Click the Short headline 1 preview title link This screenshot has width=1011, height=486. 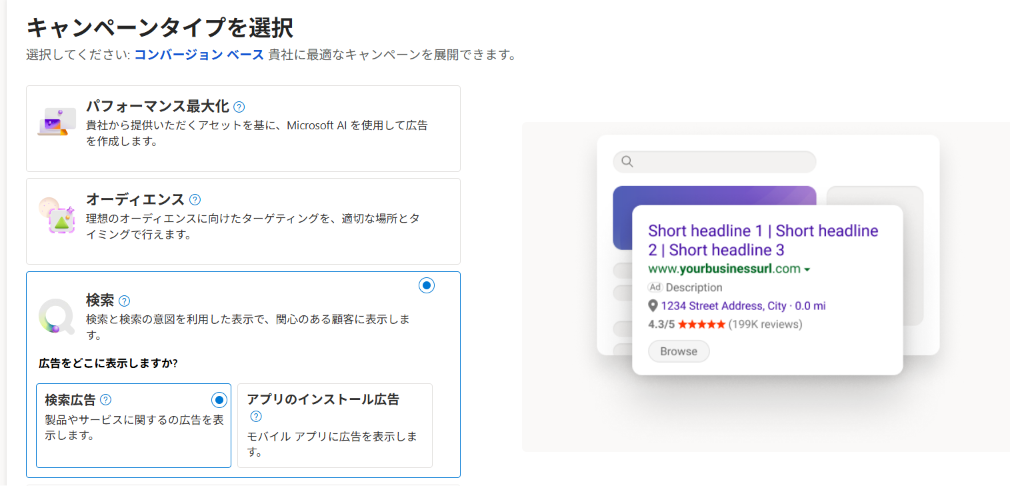click(763, 240)
